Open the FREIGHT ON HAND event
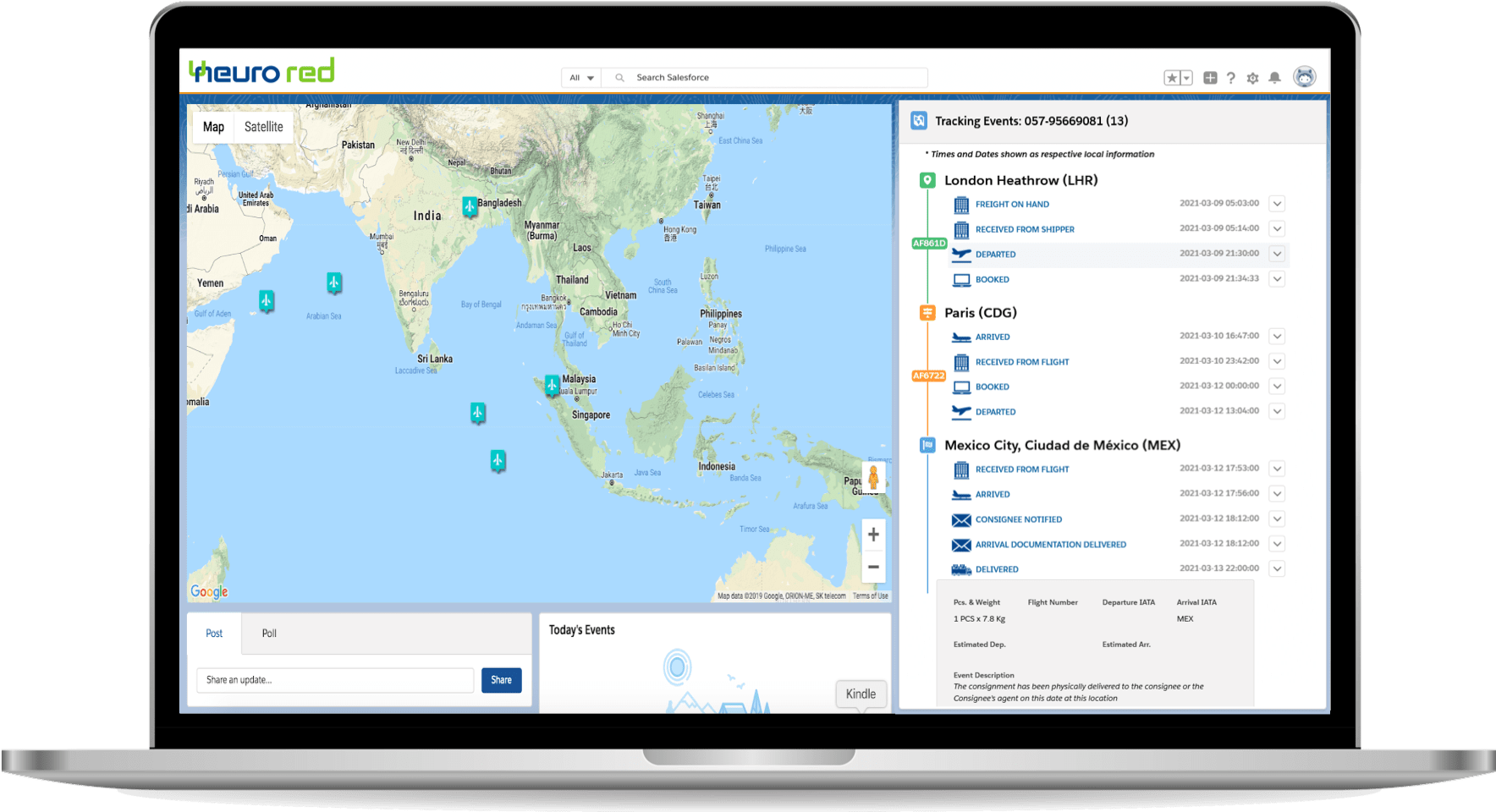Screen dimensions: 1496x812 click(1012, 205)
